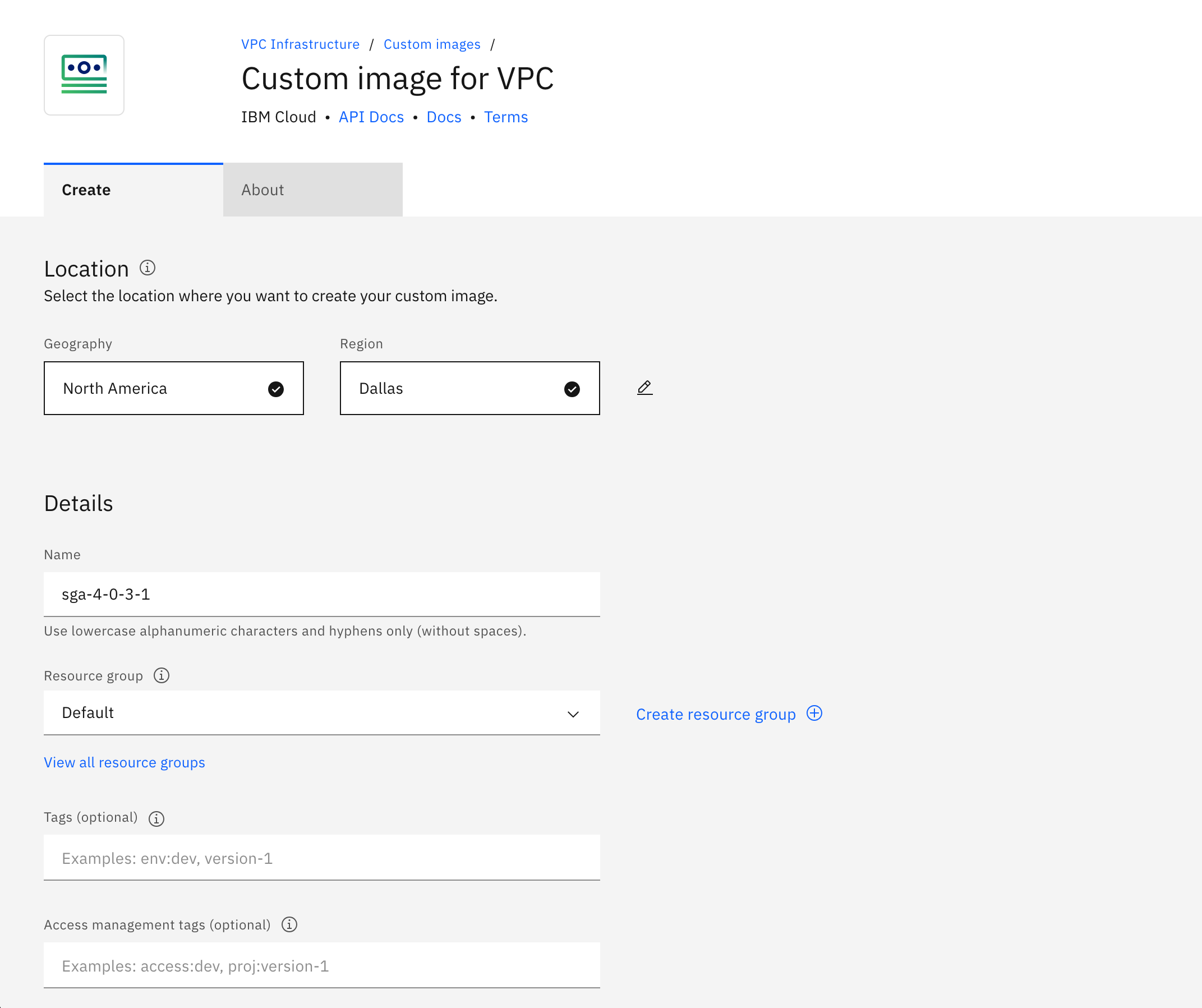Click the Location info icon

click(147, 268)
